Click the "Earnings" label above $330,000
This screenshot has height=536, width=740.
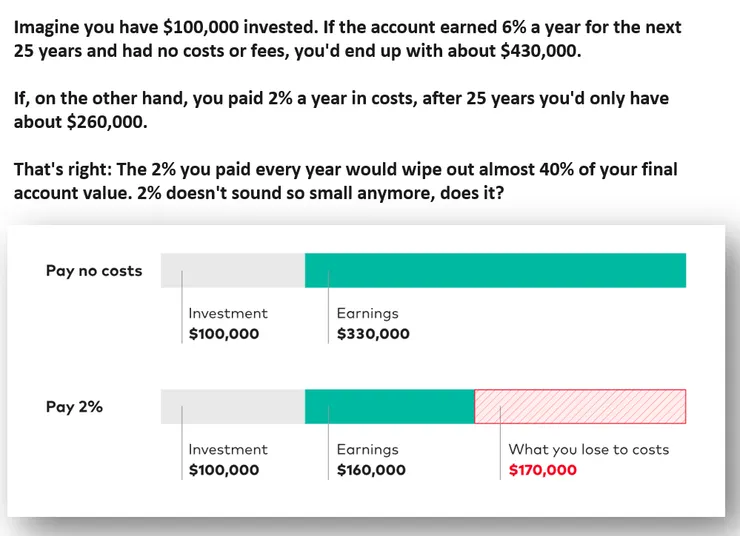tap(367, 313)
